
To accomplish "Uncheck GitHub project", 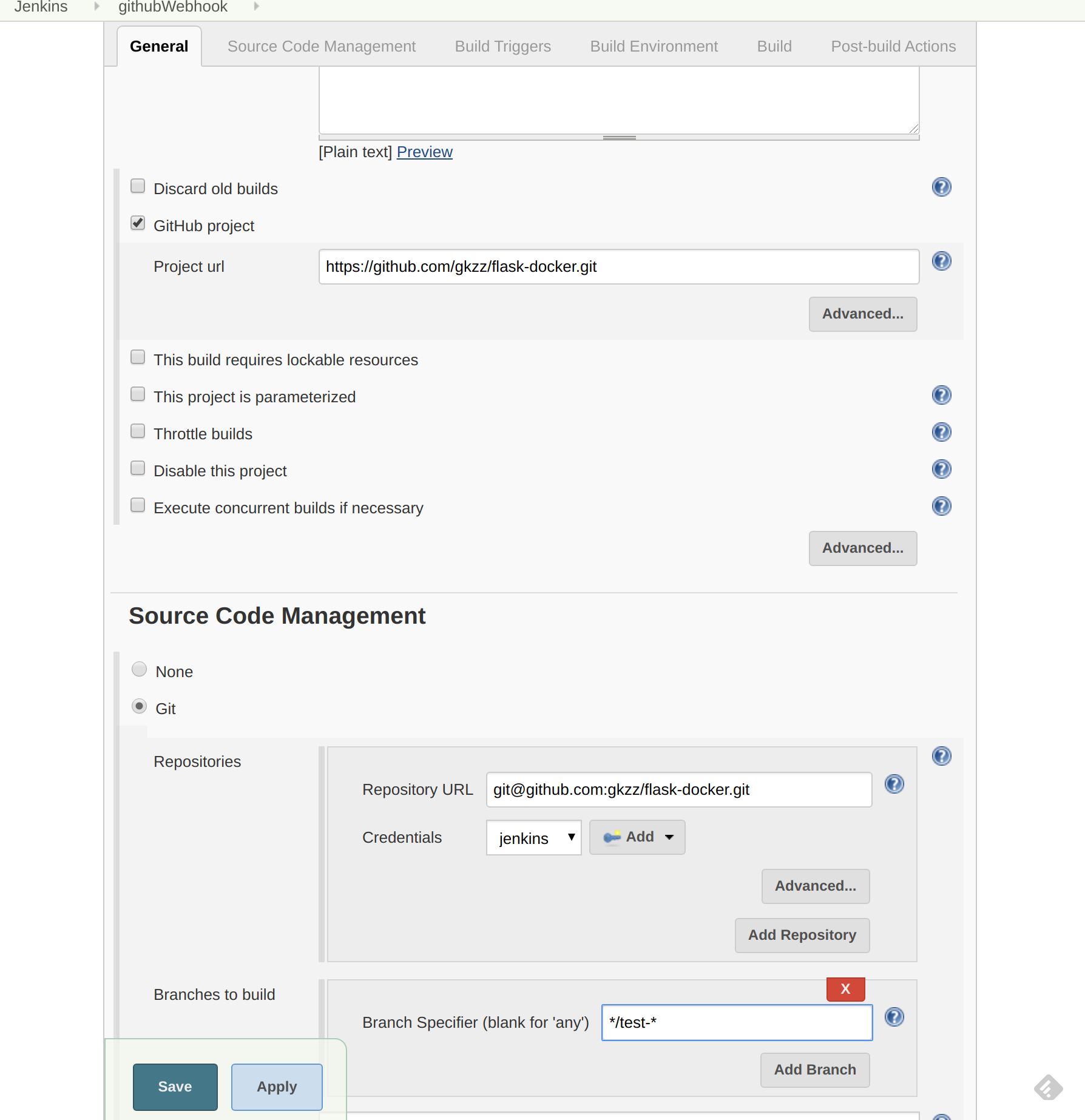I will (138, 223).
